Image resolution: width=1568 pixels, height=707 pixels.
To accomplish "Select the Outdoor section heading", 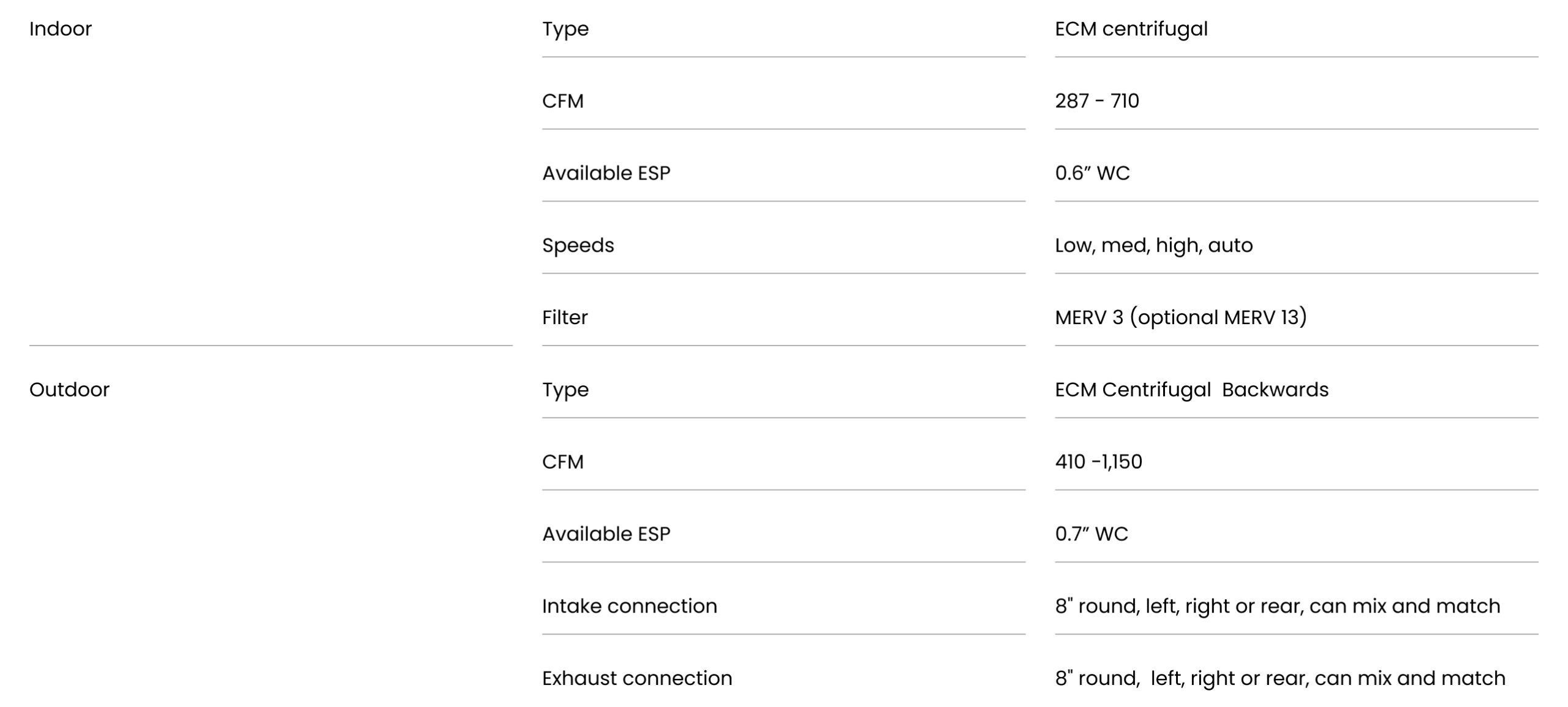I will point(69,390).
